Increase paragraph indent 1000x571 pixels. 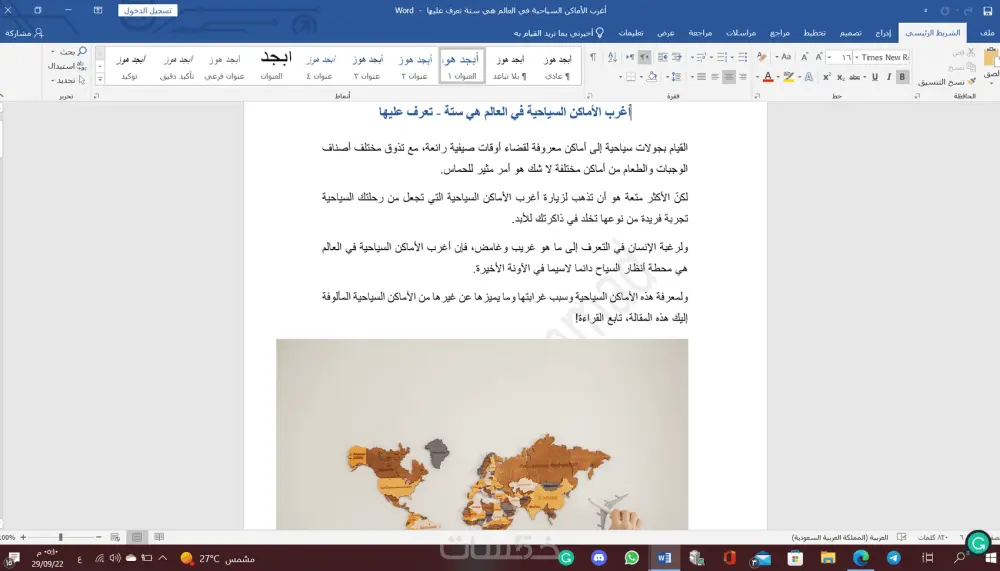(x=663, y=57)
